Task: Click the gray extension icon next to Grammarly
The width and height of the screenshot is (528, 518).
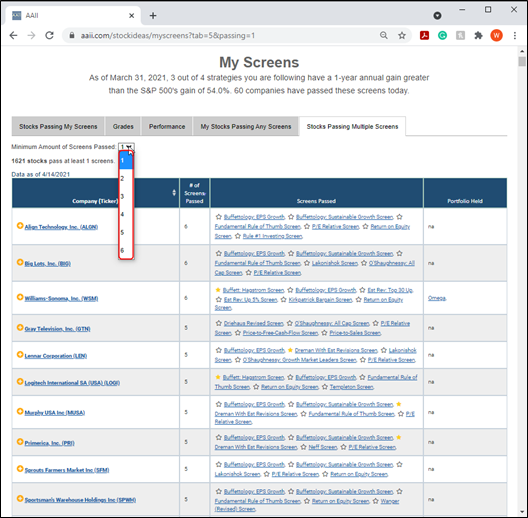Action: (460, 35)
